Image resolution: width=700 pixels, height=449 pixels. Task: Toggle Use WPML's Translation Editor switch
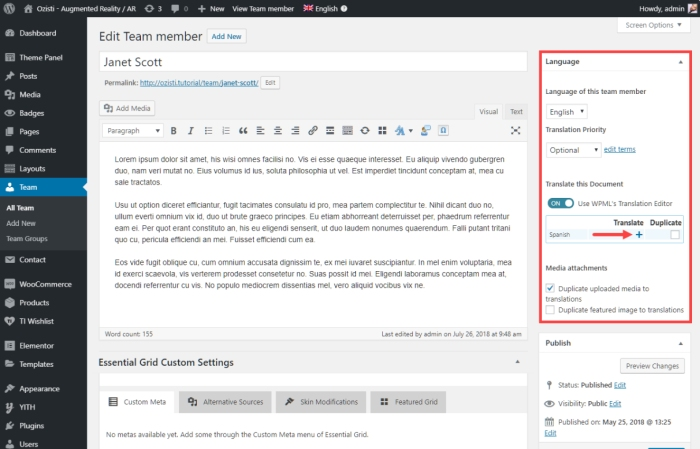point(560,203)
